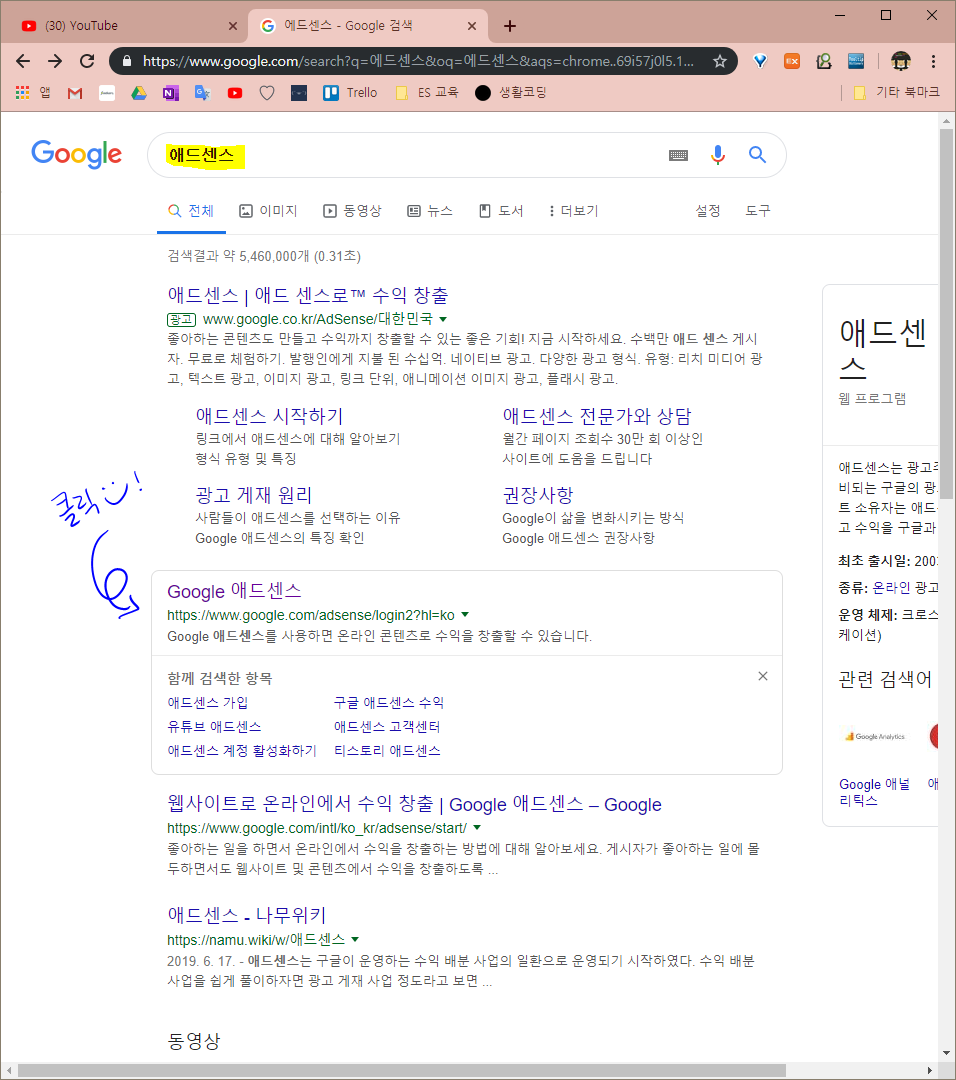Open the Google 애드센스 search result
The width and height of the screenshot is (956, 1080).
click(x=234, y=591)
